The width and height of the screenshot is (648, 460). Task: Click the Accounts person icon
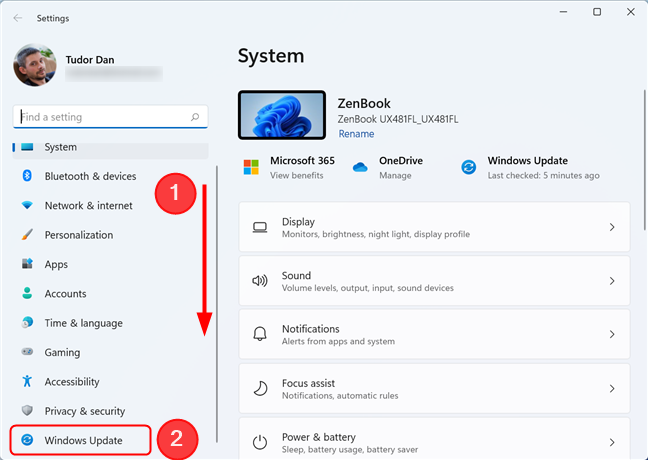27,293
